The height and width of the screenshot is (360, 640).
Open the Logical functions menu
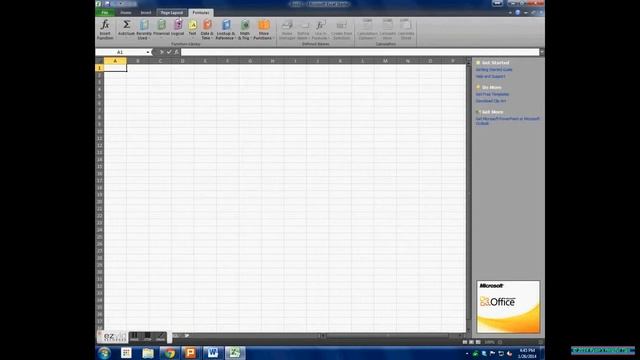click(x=178, y=29)
